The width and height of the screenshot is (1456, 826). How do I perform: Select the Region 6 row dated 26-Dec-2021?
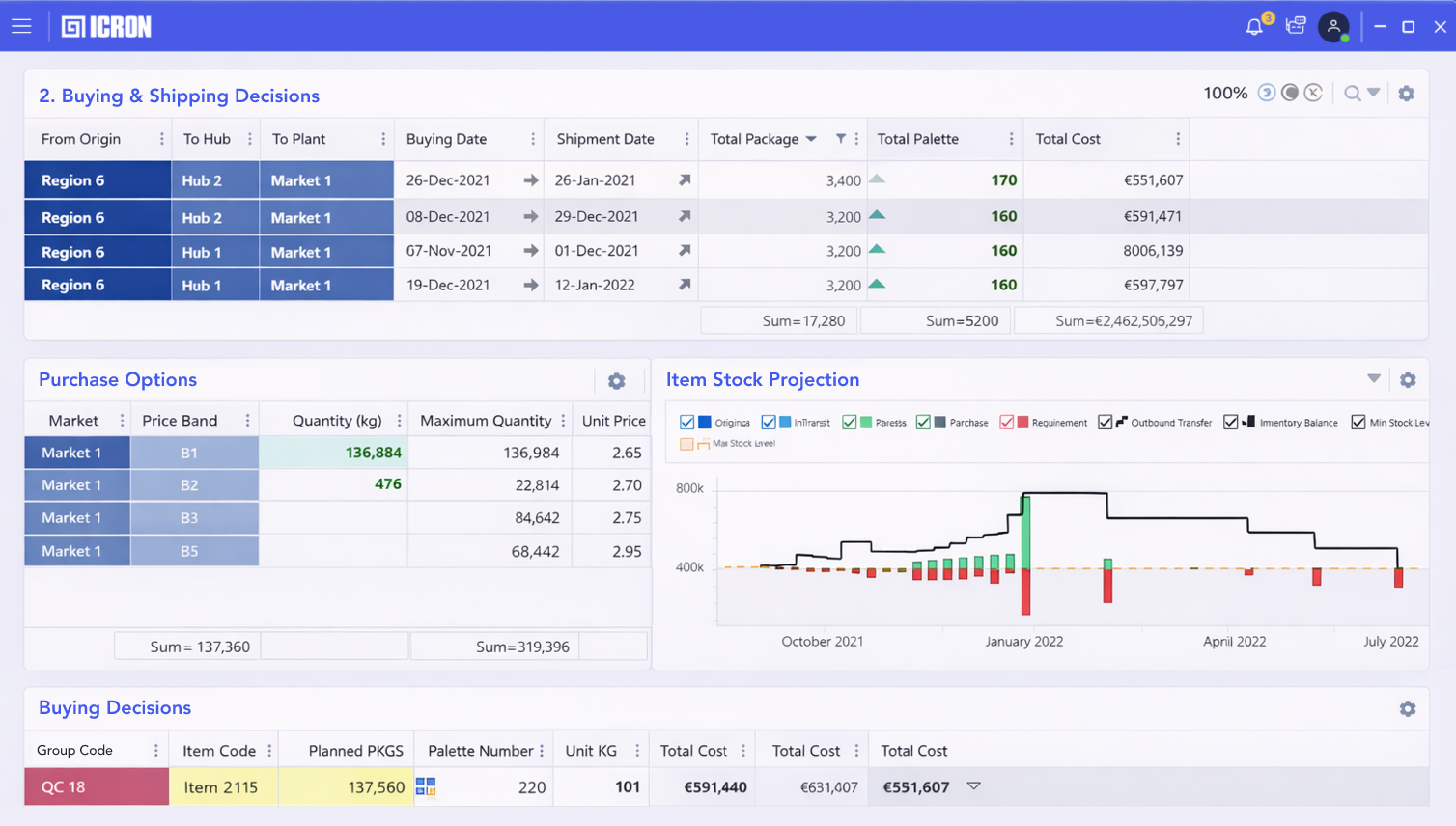[x=98, y=180]
